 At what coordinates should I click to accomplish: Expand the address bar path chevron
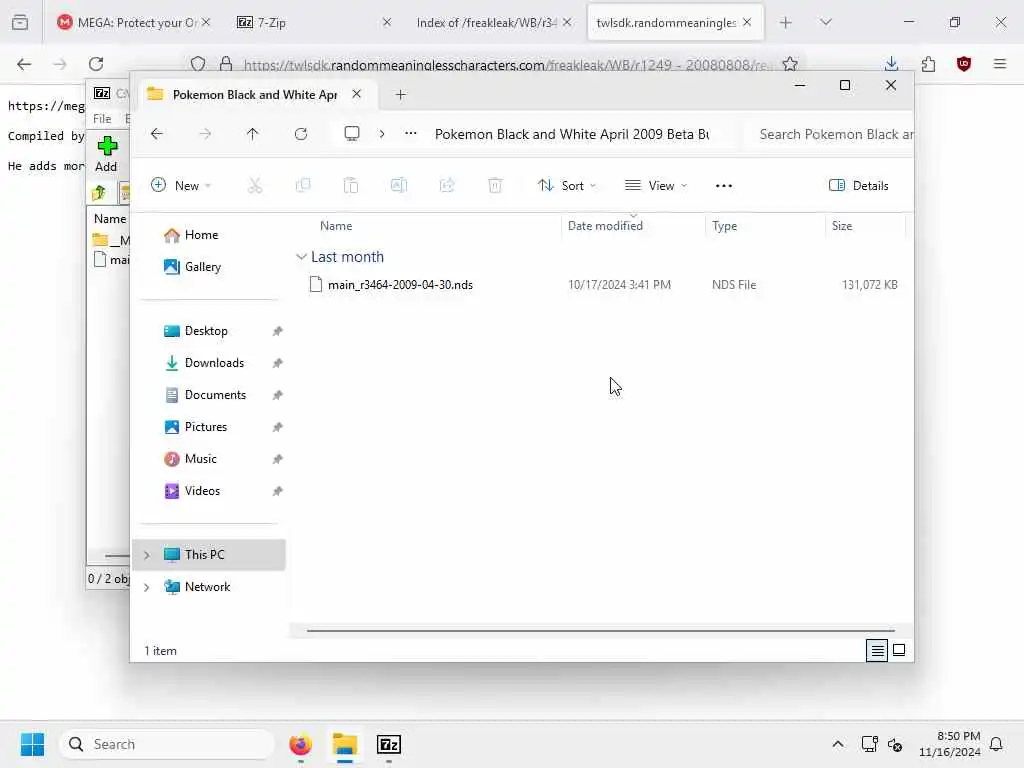pos(382,134)
